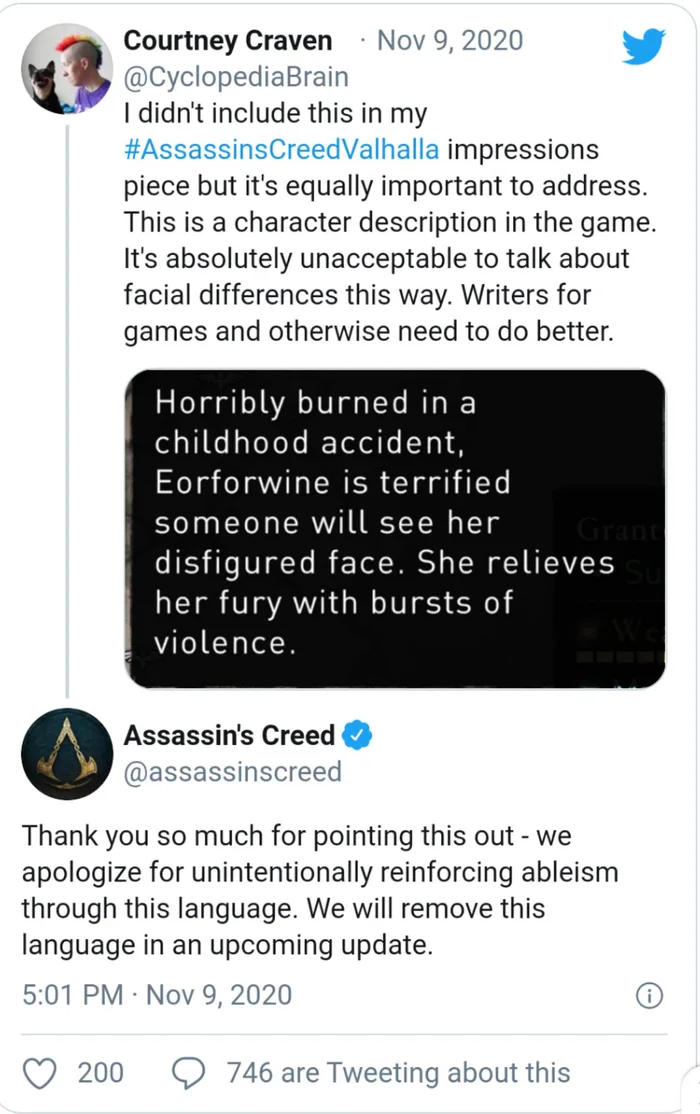Open the Eorforwine description screenshot image
Viewport: 700px width, 1114px height.
395,529
